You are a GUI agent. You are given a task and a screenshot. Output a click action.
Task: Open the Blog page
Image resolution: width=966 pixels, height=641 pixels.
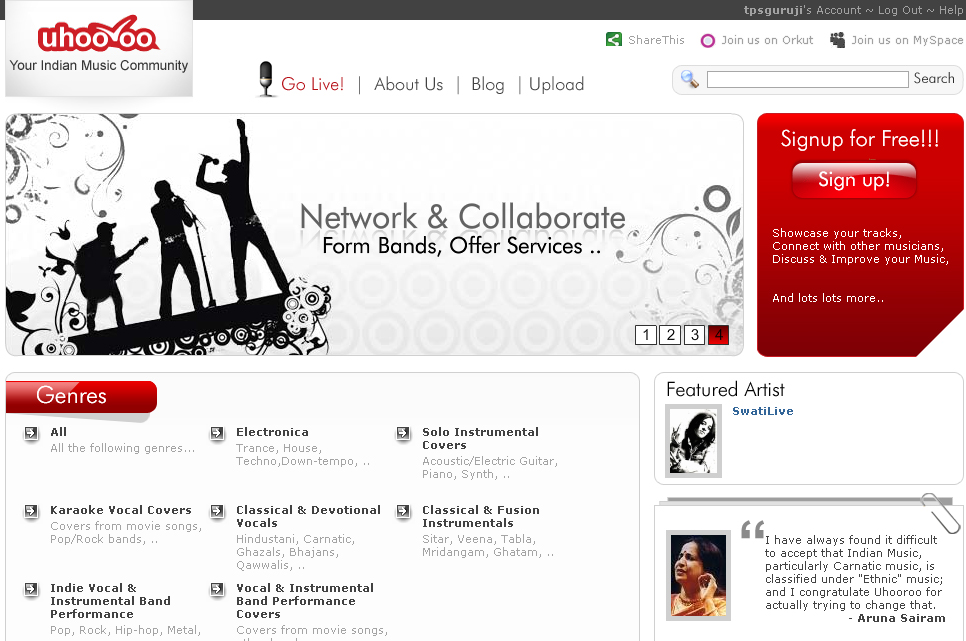coord(487,84)
